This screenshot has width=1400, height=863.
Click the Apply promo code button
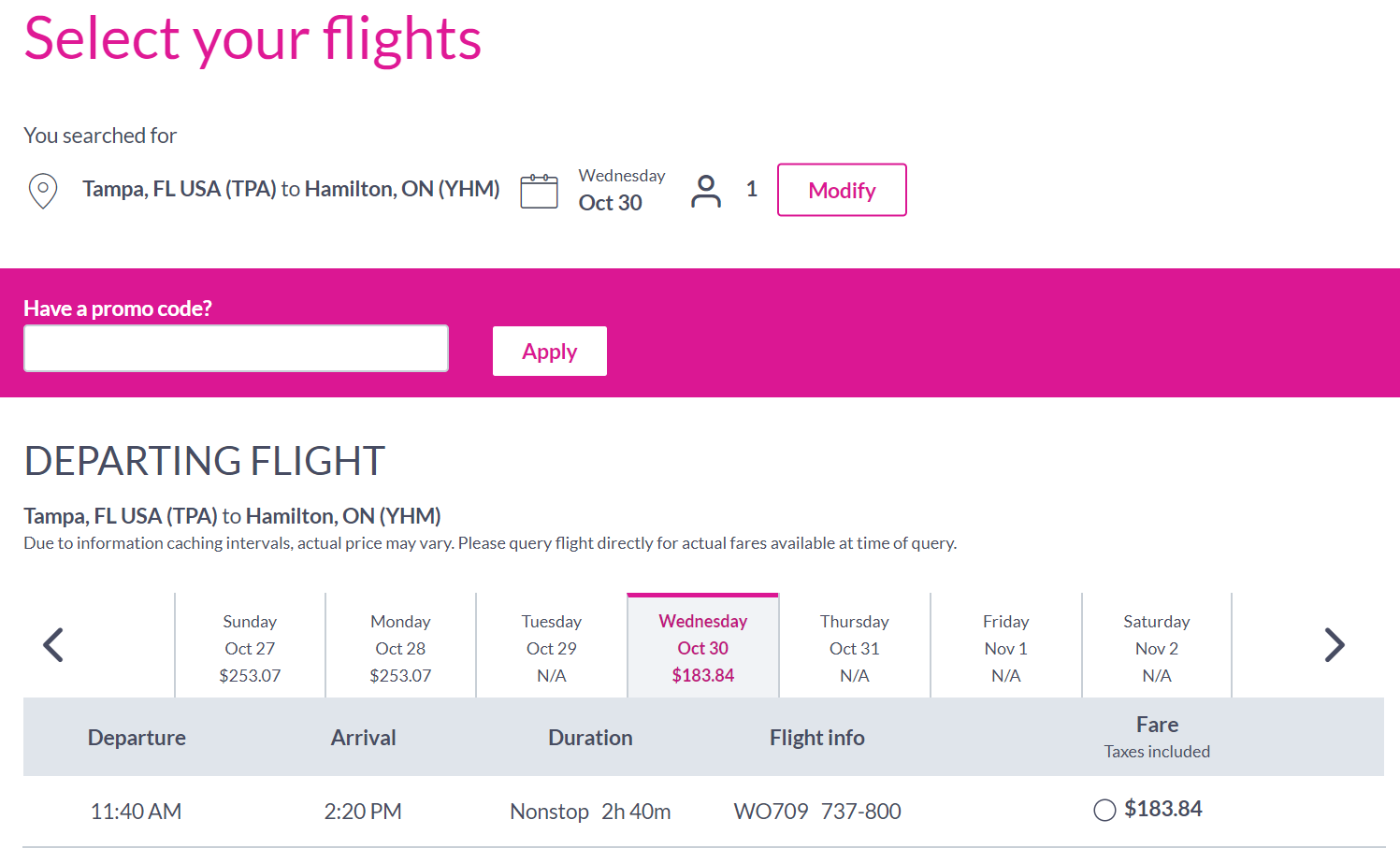pyautogui.click(x=549, y=351)
